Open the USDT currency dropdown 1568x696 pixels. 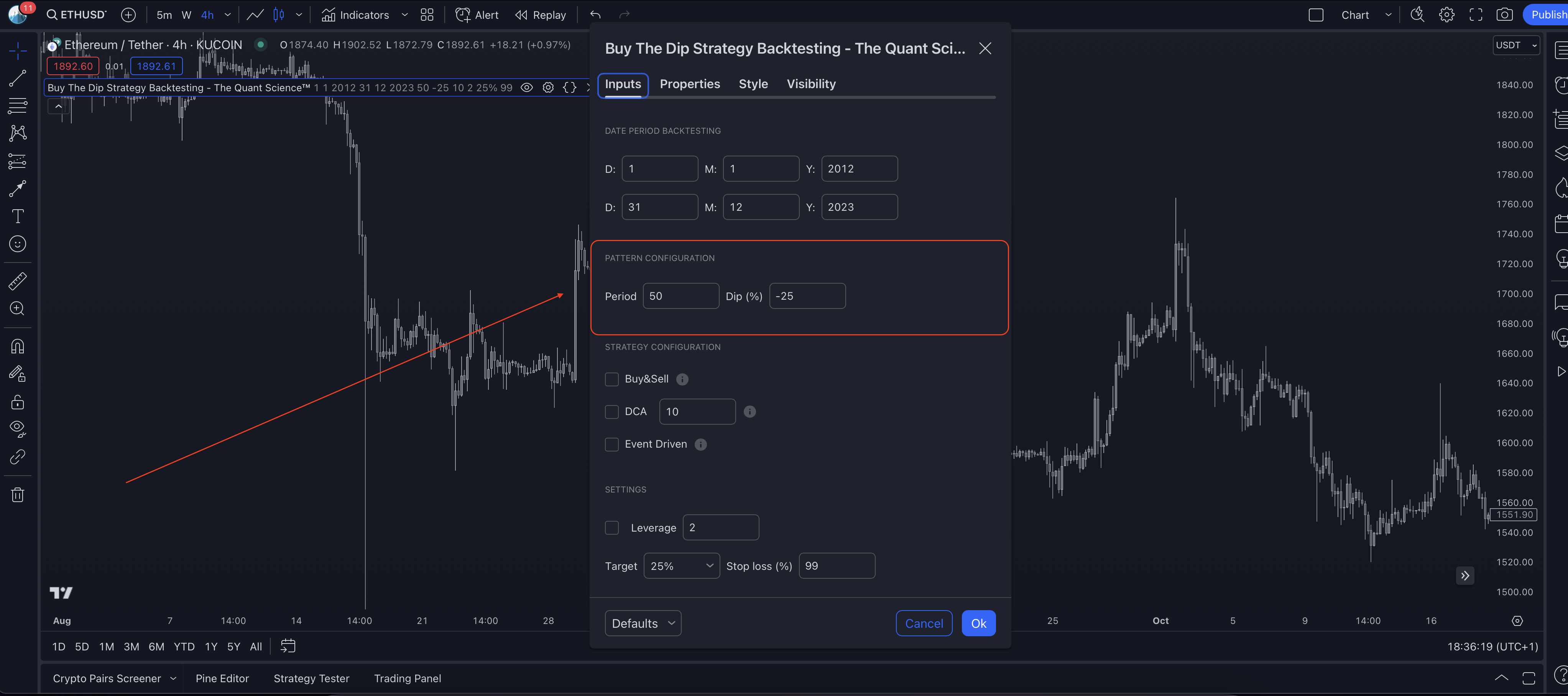[1515, 45]
